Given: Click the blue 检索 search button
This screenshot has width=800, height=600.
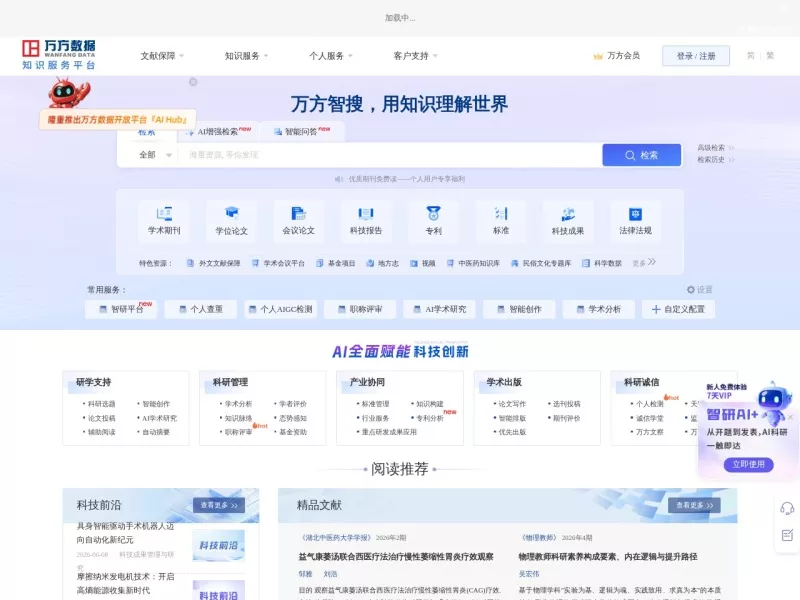Looking at the screenshot, I should click(x=641, y=155).
